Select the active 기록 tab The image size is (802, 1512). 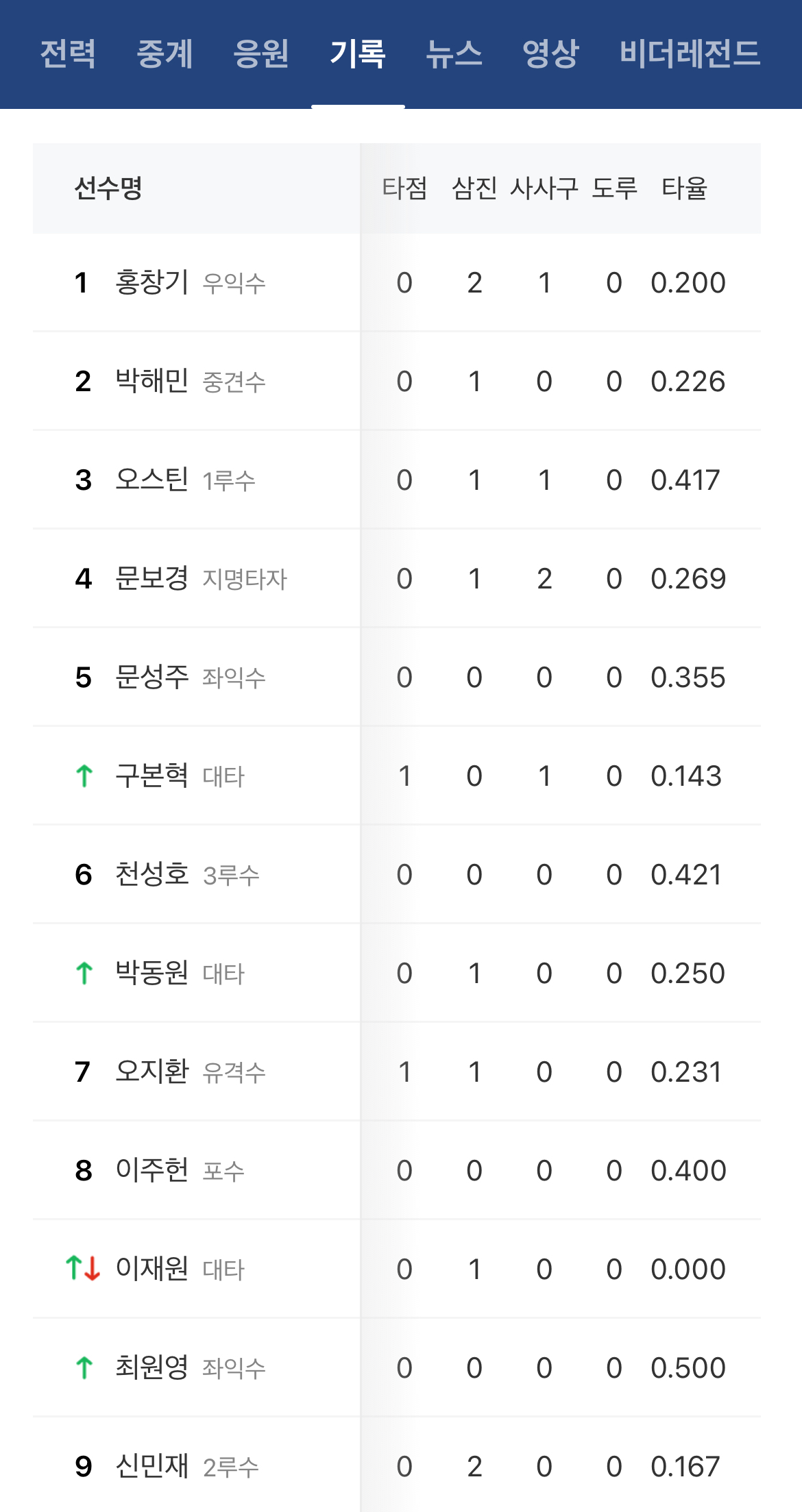click(358, 53)
